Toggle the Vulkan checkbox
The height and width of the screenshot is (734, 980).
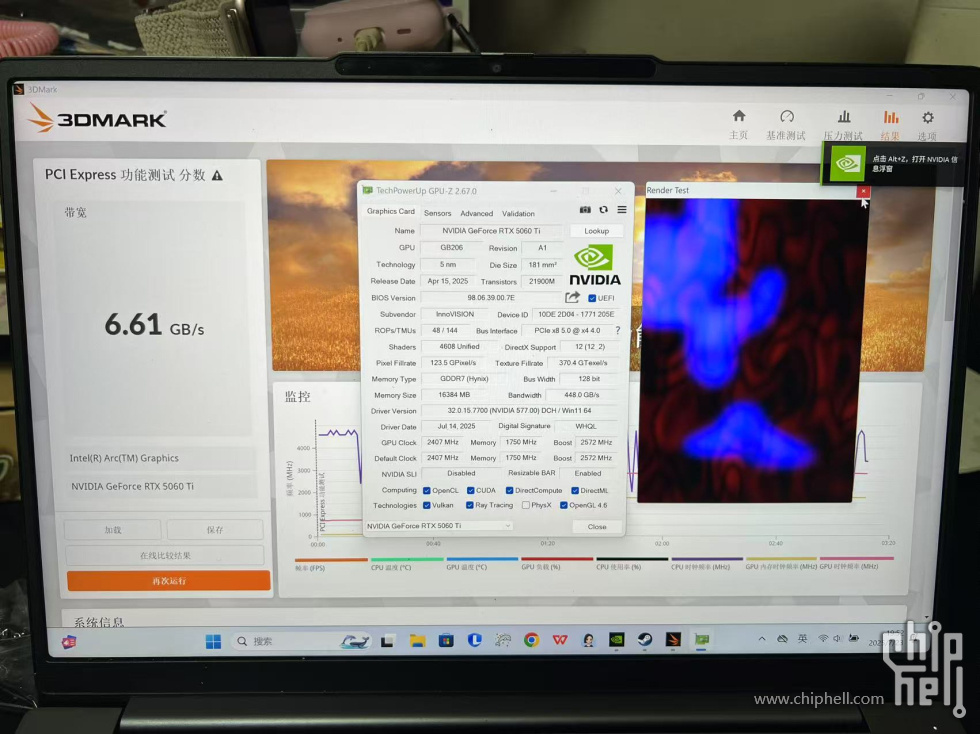(426, 505)
